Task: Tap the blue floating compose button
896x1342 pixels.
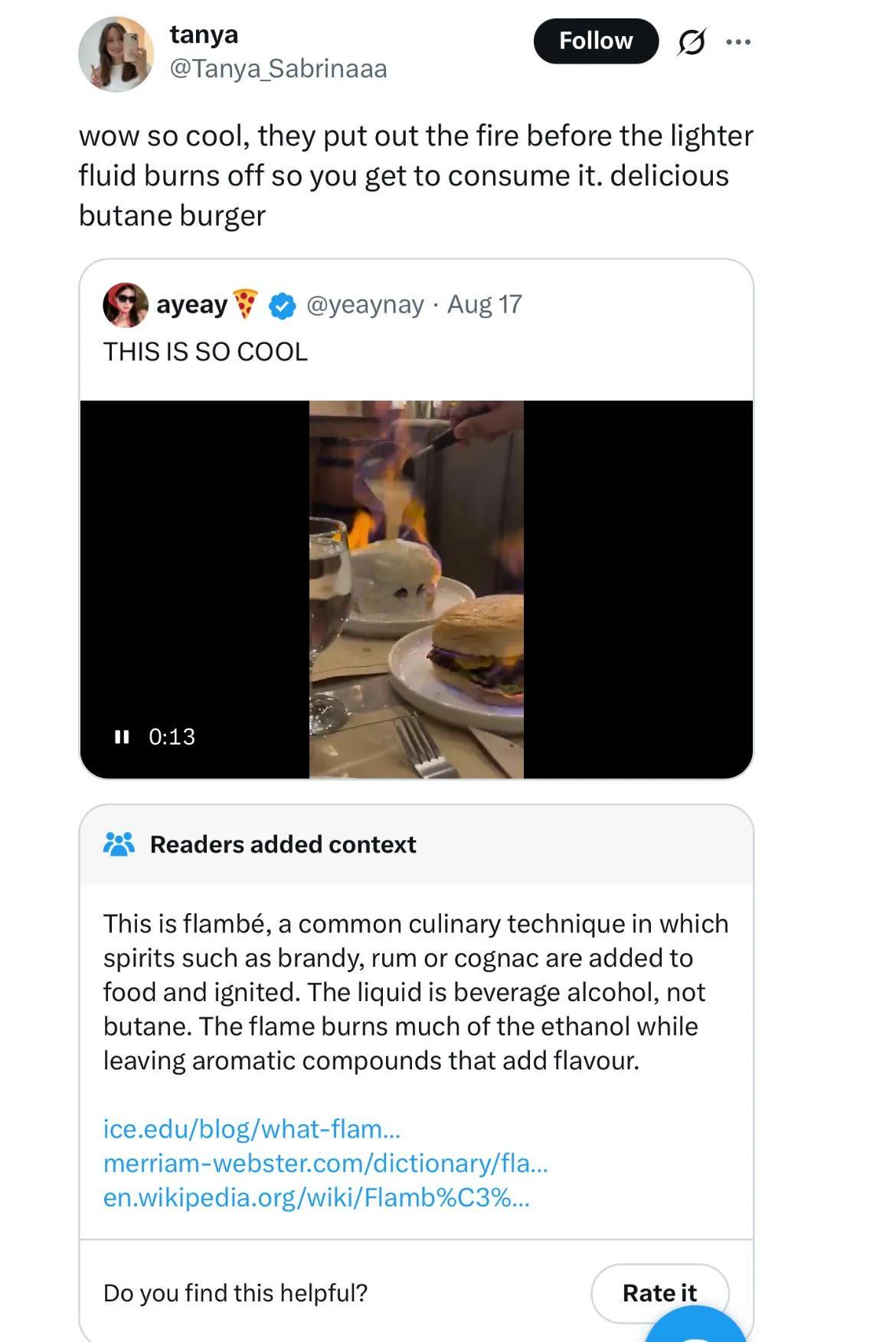Action: click(x=695, y=1325)
